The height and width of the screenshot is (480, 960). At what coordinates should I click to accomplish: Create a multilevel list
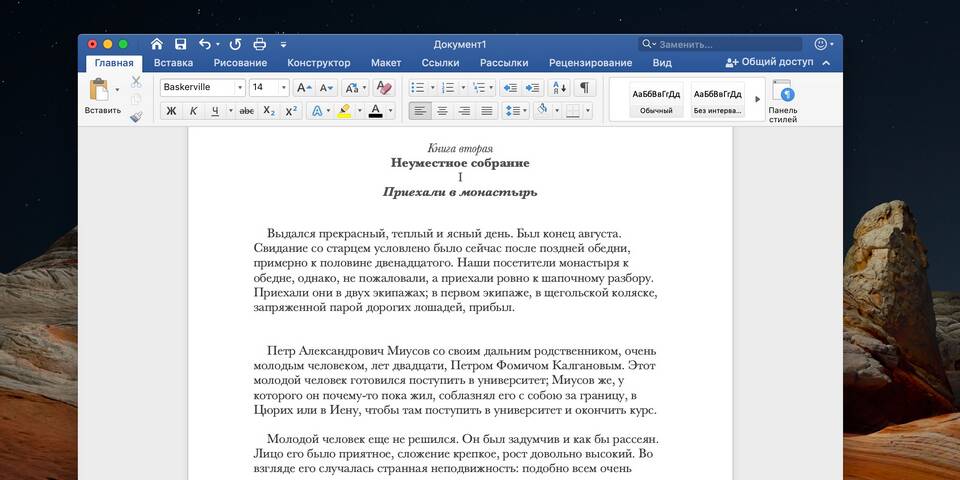[479, 88]
